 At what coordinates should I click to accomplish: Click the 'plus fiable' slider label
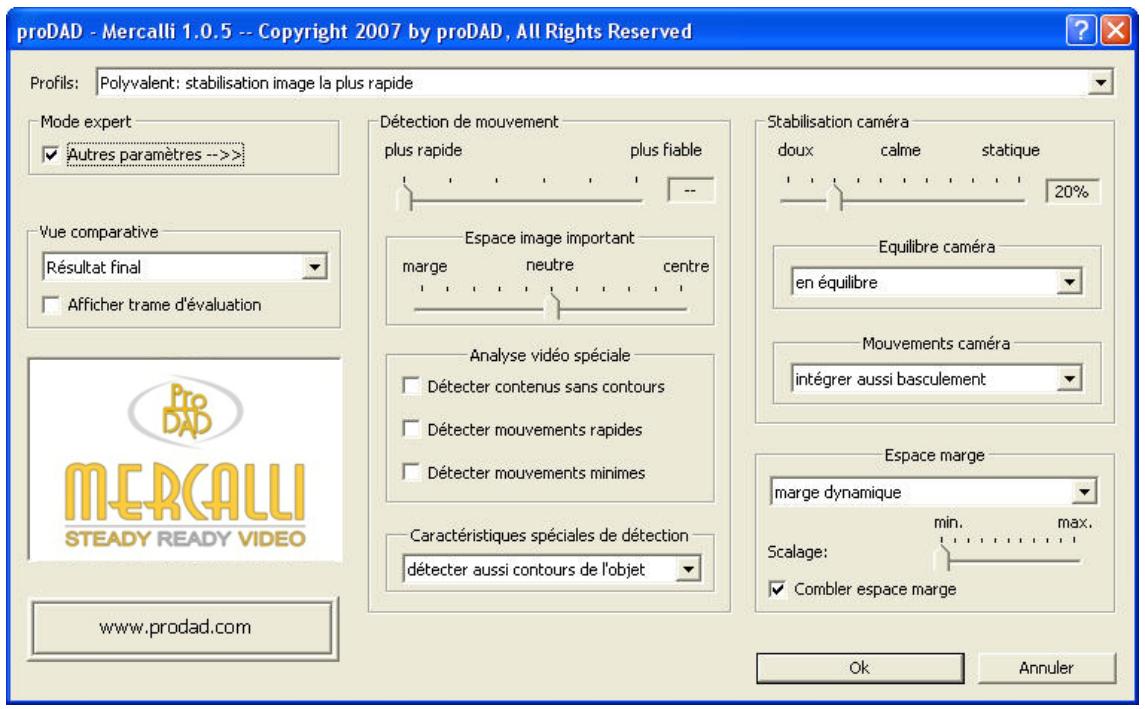(665, 150)
